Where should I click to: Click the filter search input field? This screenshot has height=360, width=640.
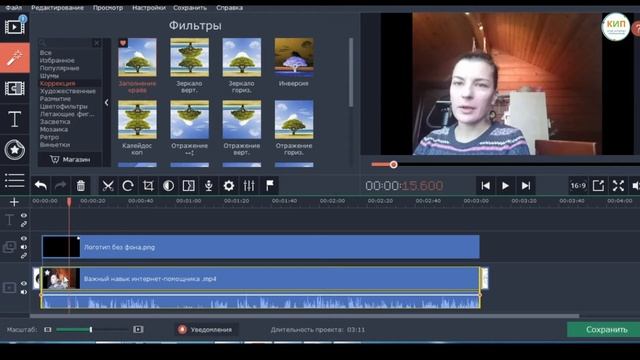click(x=66, y=43)
